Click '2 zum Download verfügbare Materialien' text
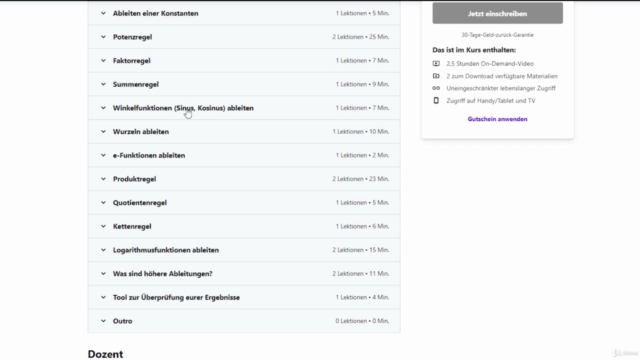The height and width of the screenshot is (360, 640). [x=502, y=76]
